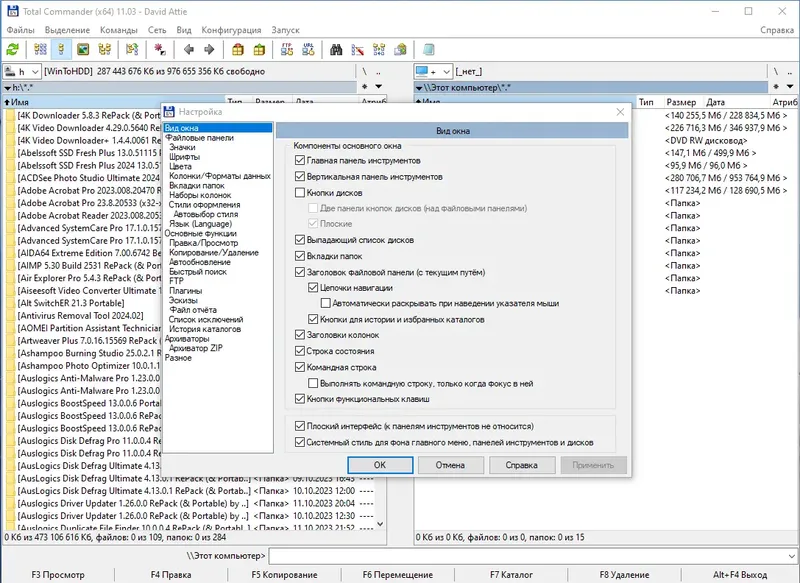
Task: Click the pack files gift-box icon
Action: pyautogui.click(x=238, y=49)
